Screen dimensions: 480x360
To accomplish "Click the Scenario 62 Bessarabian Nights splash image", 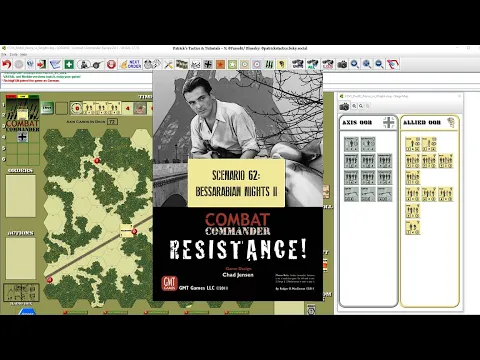I will pyautogui.click(x=238, y=186).
